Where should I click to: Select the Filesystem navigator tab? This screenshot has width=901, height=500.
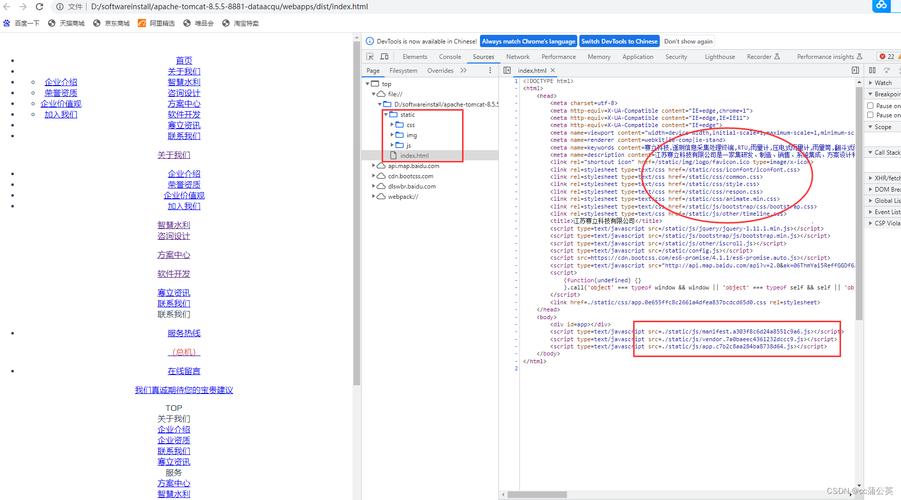403,71
